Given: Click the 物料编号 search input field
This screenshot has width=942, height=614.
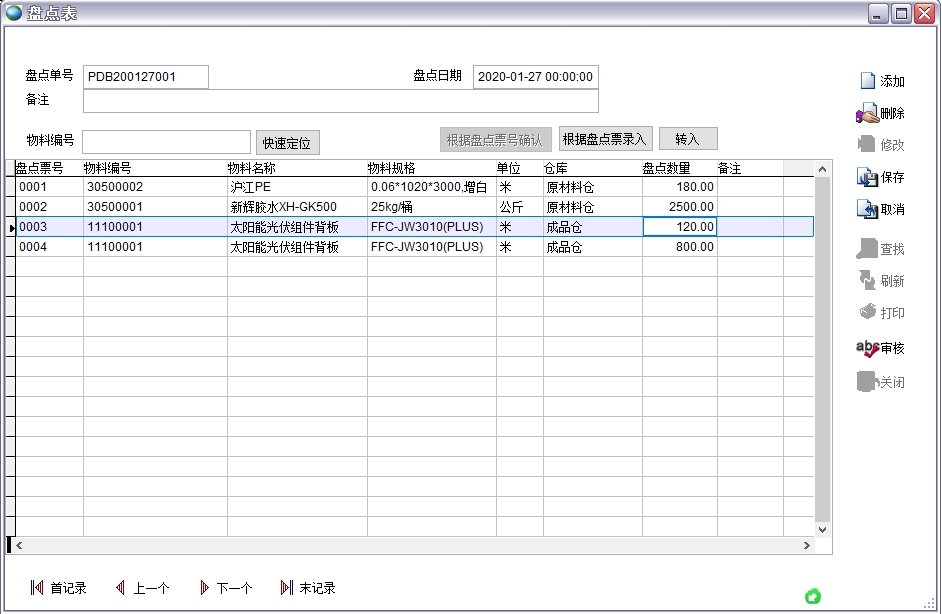Looking at the screenshot, I should (x=166, y=142).
